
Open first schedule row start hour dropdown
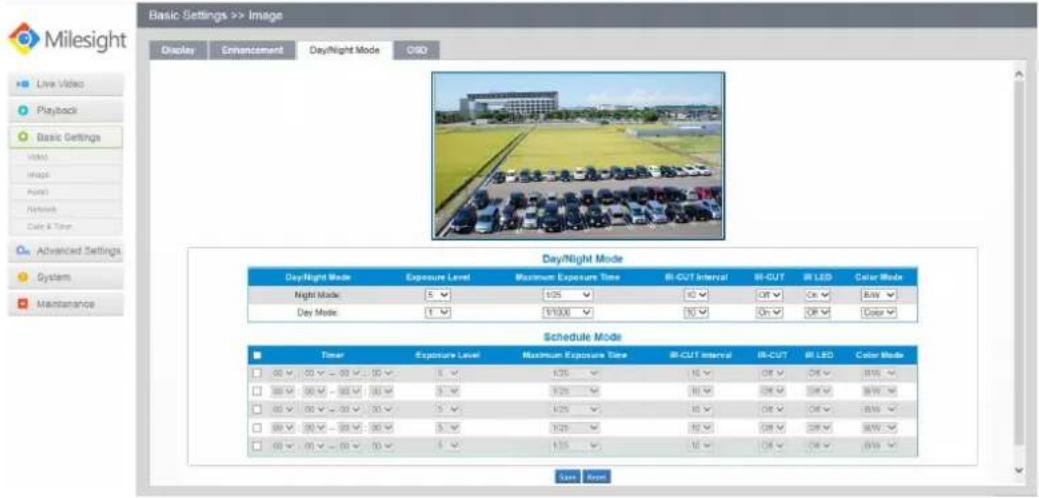tap(282, 374)
